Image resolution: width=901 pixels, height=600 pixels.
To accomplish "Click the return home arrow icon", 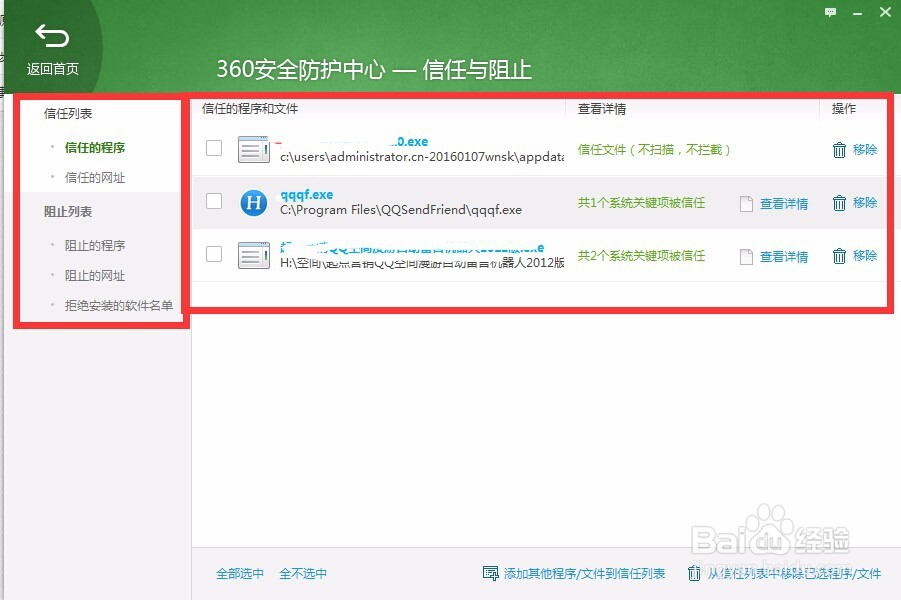I will click(50, 36).
